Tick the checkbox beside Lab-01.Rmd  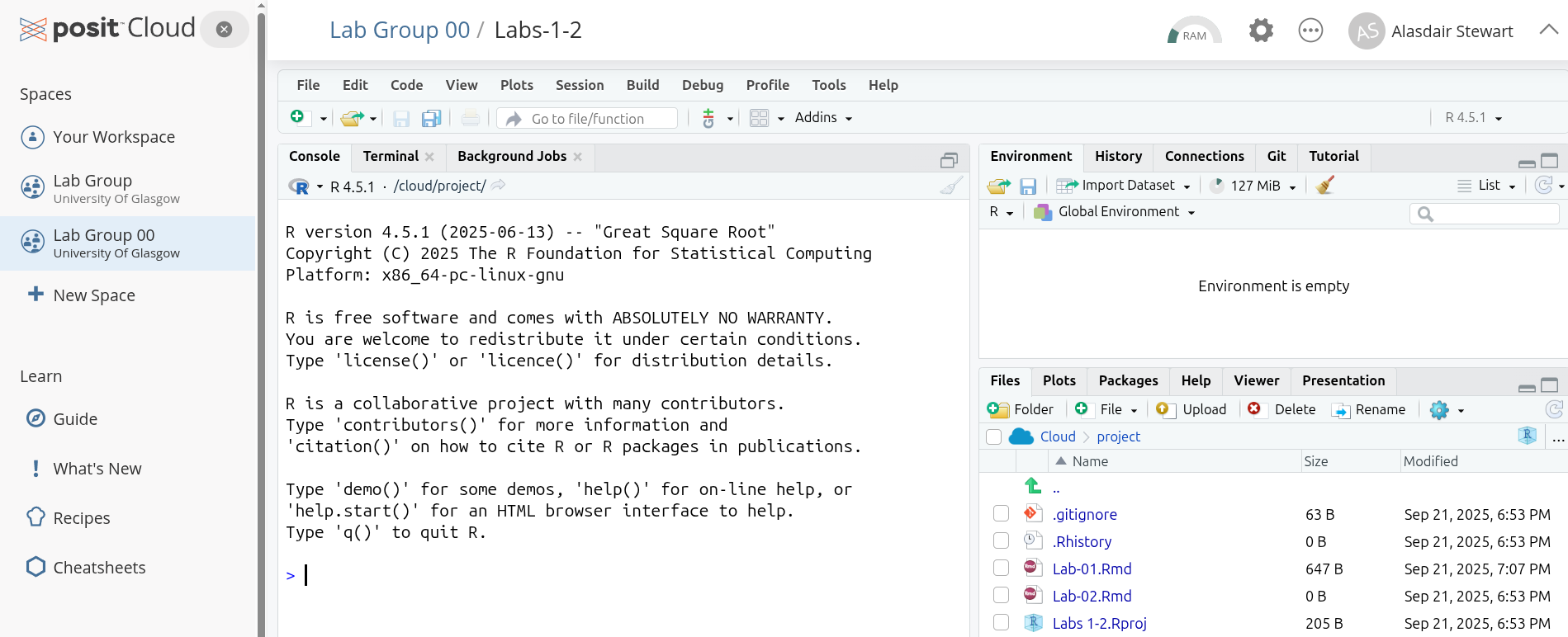(x=1001, y=569)
